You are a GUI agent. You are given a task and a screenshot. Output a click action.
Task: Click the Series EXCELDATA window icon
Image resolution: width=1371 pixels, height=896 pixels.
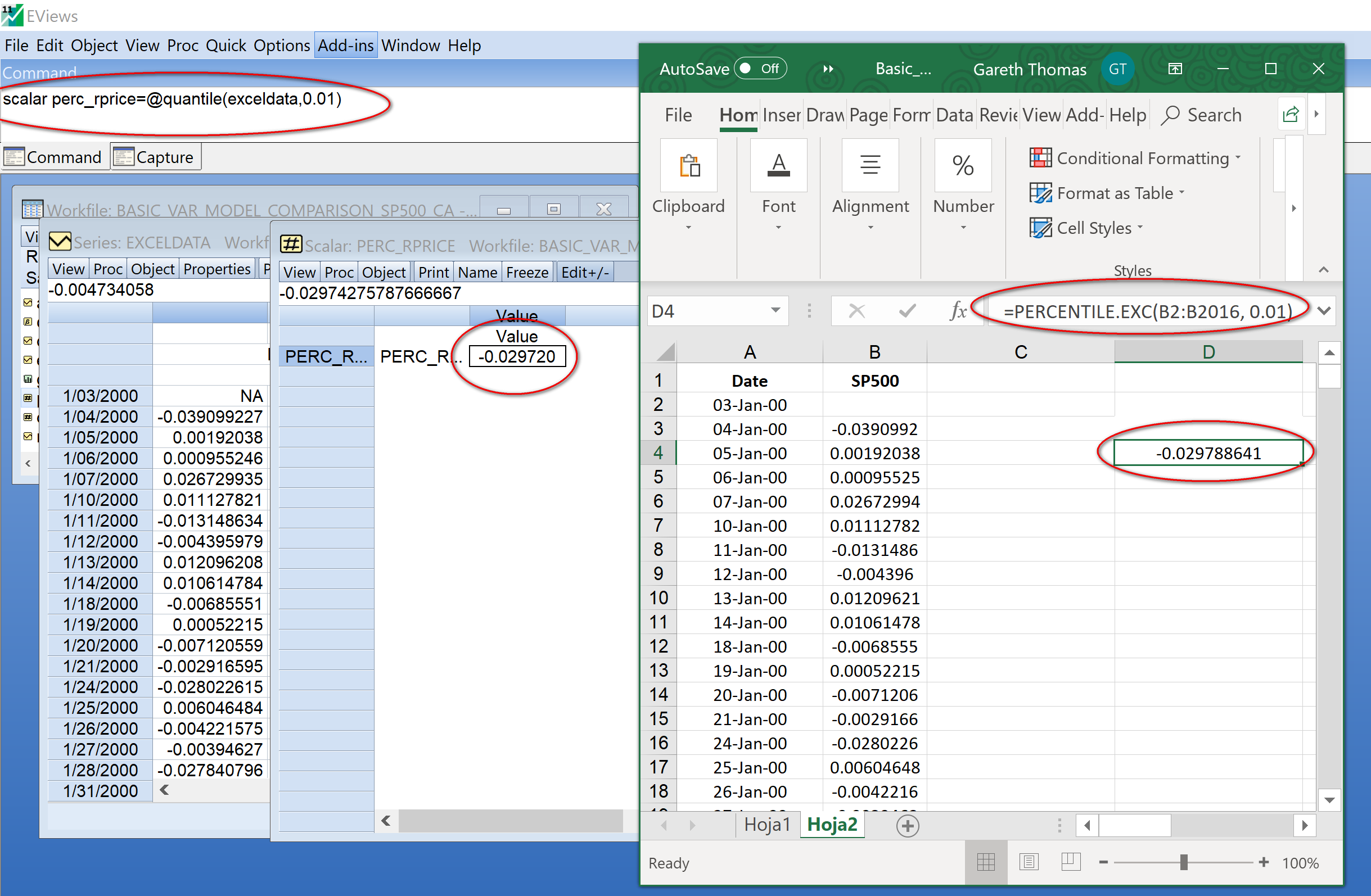point(60,242)
